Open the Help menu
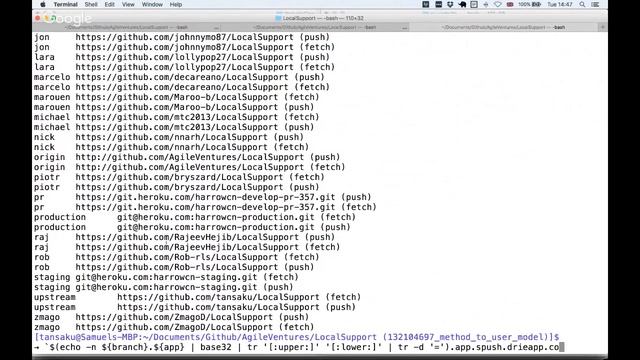The height and width of the screenshot is (360, 640). pos(176,4)
